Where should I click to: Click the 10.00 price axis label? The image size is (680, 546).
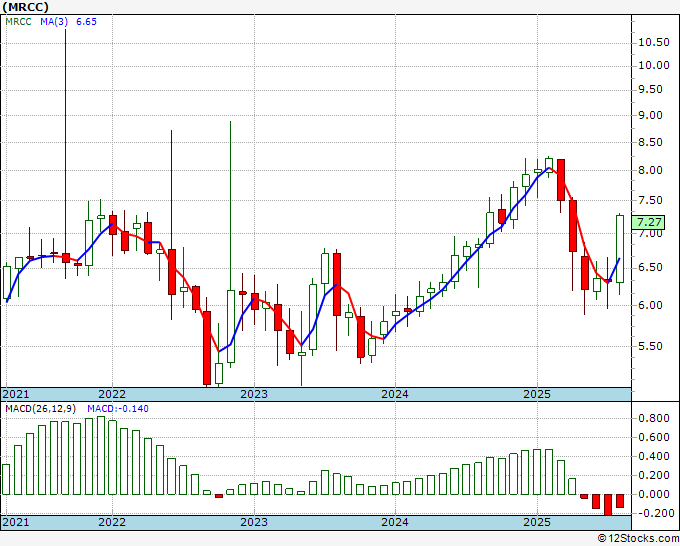(654, 65)
